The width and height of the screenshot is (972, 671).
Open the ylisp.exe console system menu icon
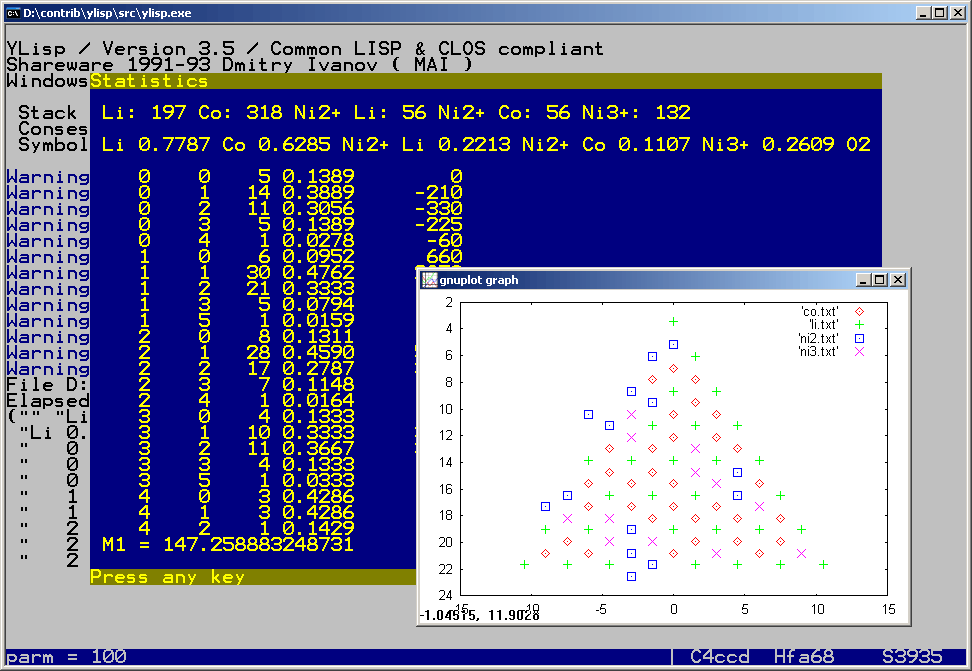pyautogui.click(x=13, y=12)
